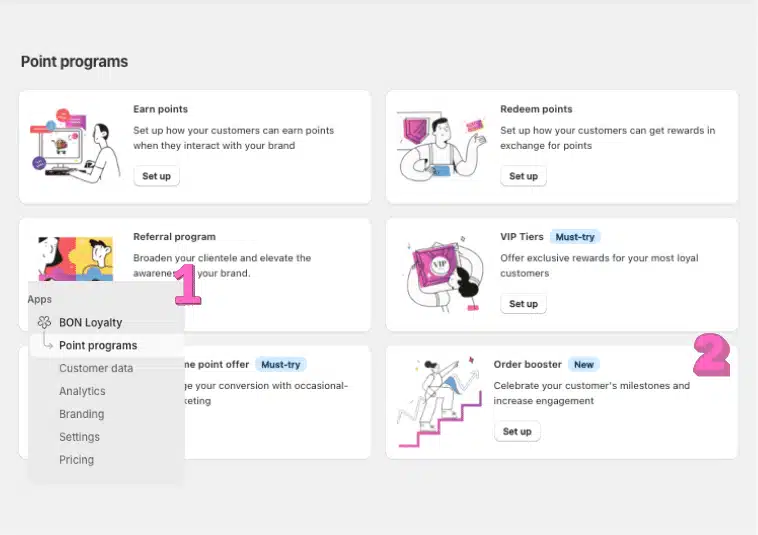Click the Must-try badge next to VIP Tiers
The image size is (758, 535).
click(575, 237)
